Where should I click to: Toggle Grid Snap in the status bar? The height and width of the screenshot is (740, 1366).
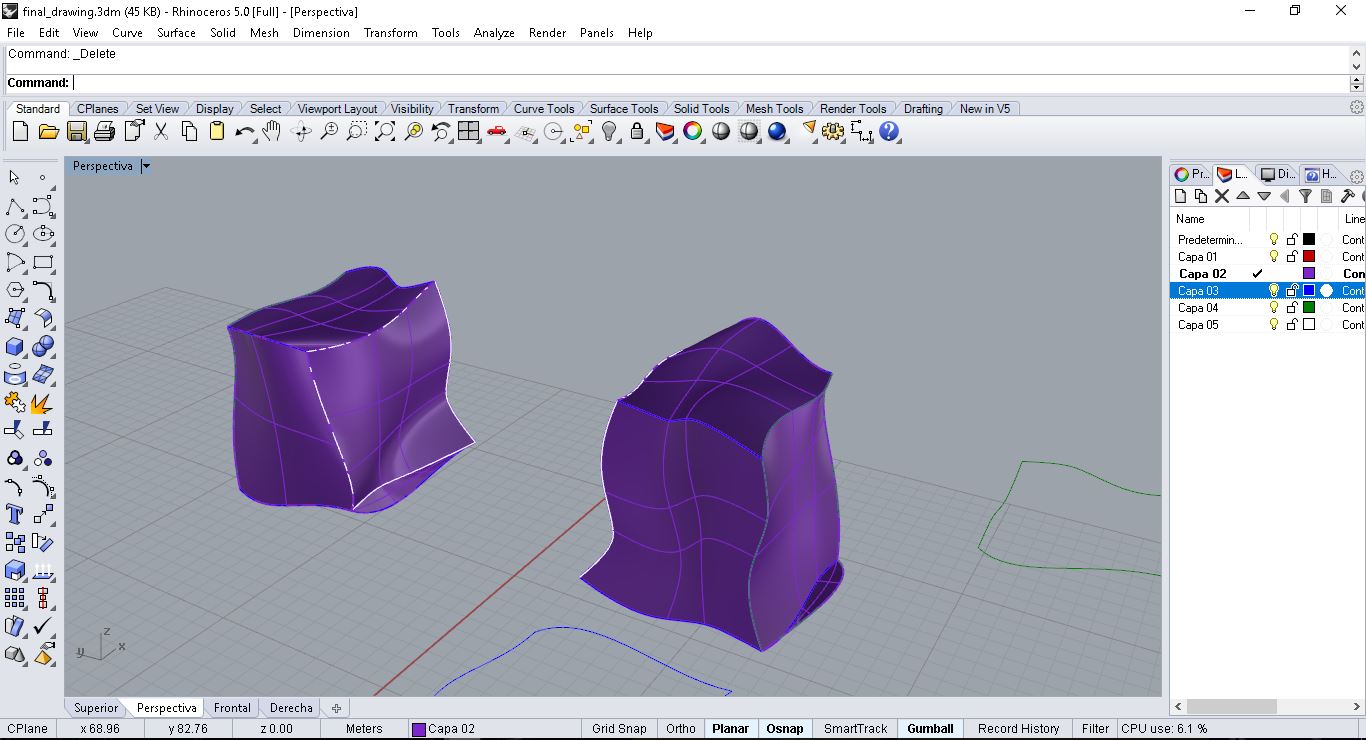[x=619, y=729]
